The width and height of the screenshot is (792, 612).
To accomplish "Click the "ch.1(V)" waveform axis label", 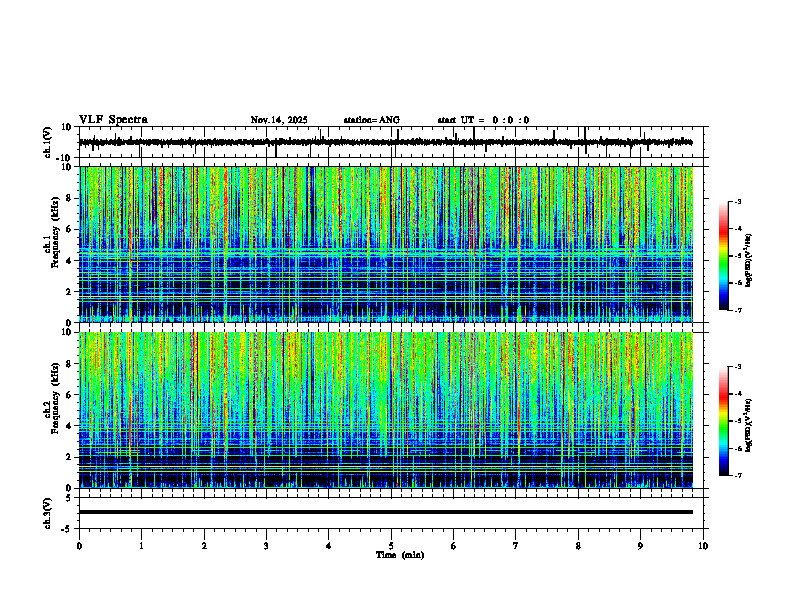I will (x=47, y=142).
